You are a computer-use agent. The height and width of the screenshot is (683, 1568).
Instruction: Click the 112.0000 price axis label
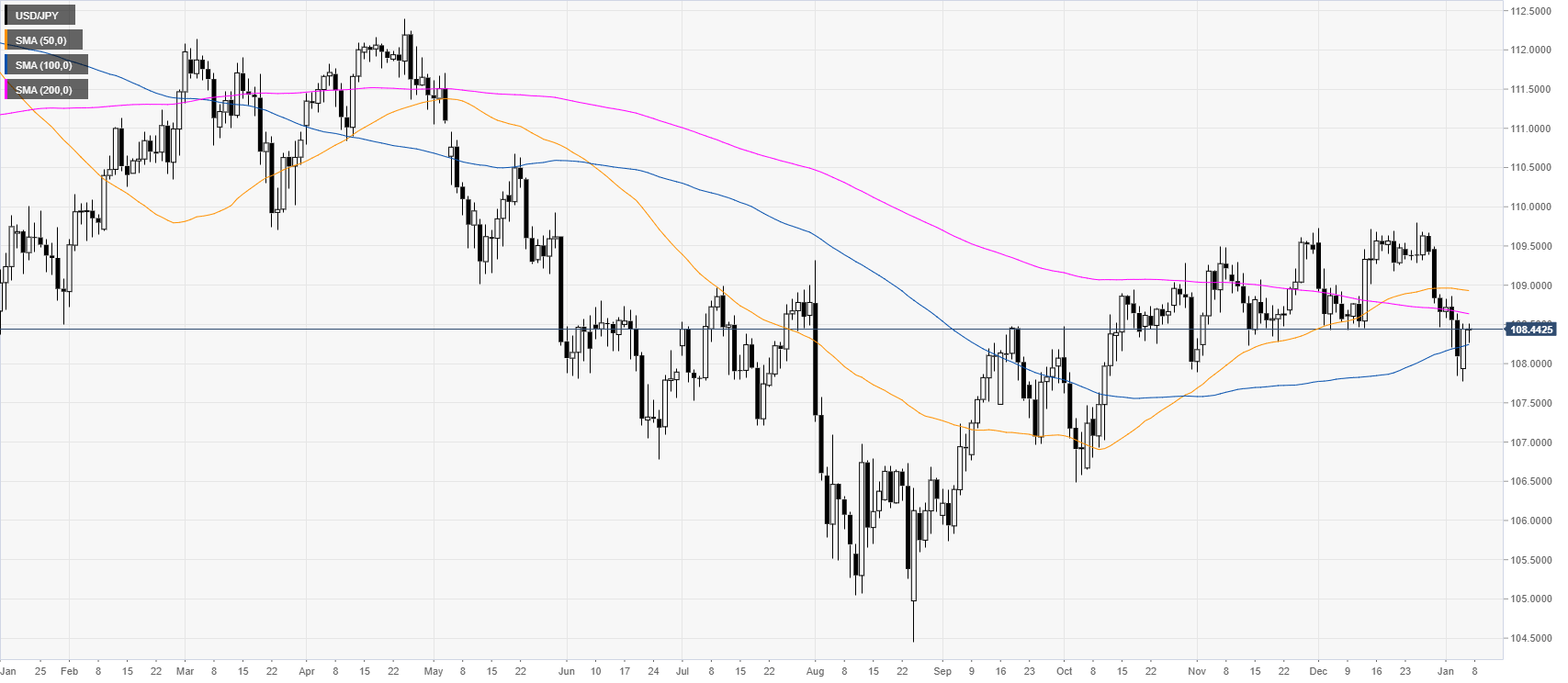pos(1531,50)
